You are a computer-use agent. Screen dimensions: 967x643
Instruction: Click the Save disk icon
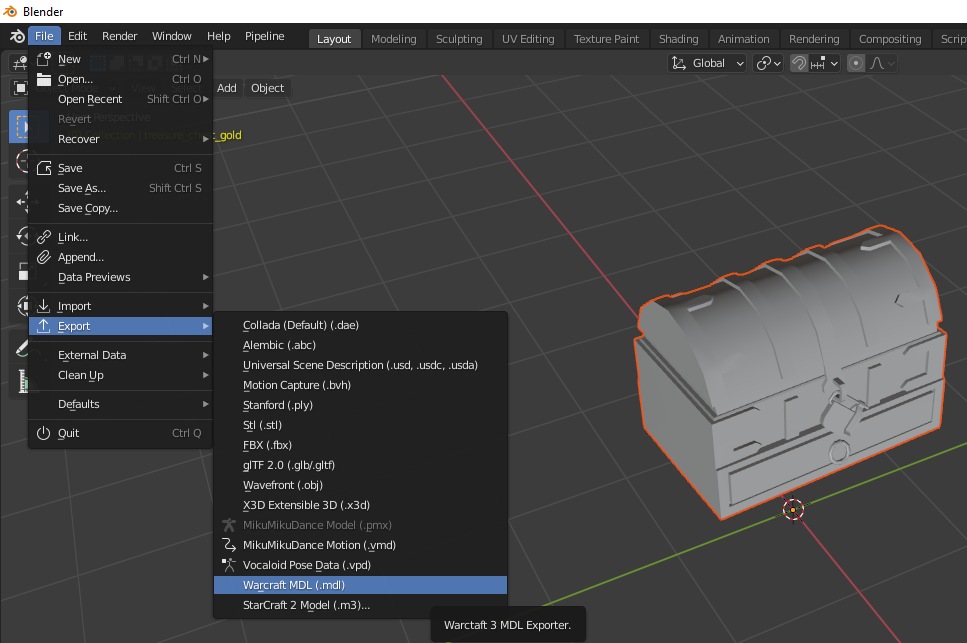[x=43, y=168]
